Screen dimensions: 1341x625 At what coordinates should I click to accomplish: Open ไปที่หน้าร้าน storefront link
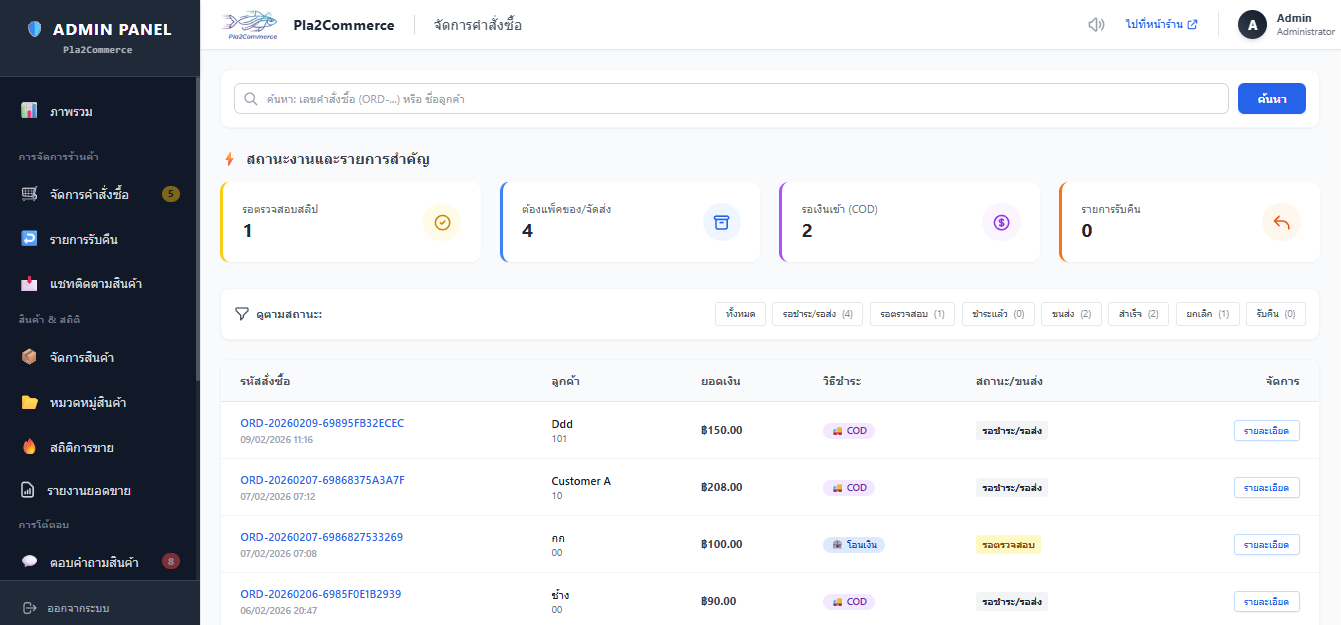[x=1161, y=25]
